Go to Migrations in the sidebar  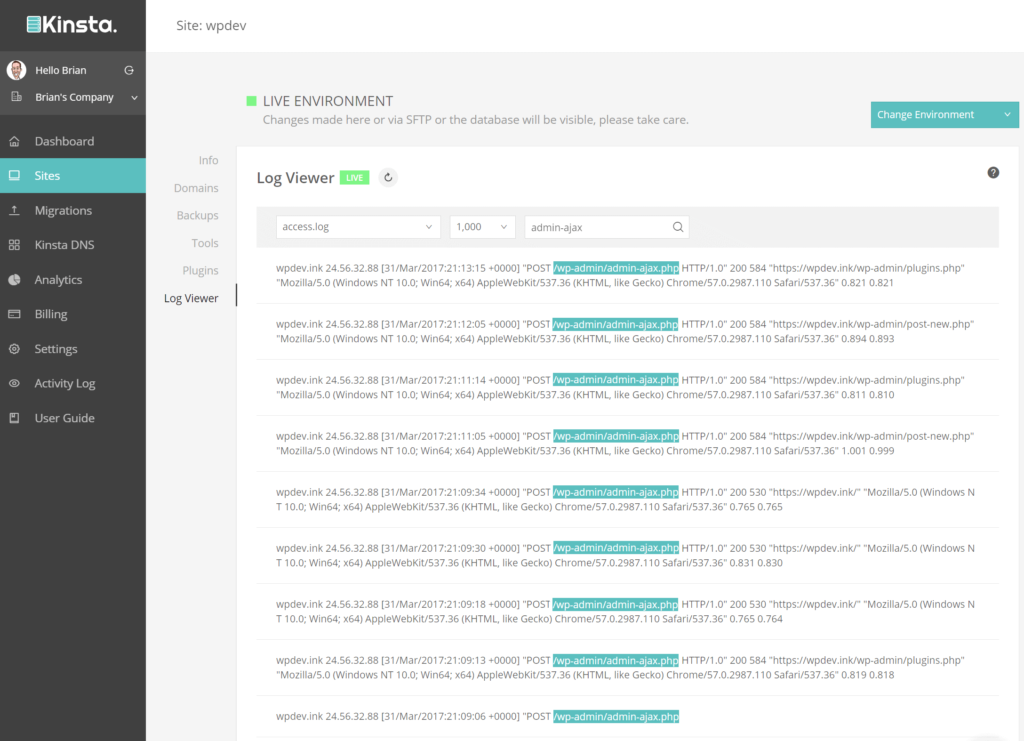(x=63, y=211)
